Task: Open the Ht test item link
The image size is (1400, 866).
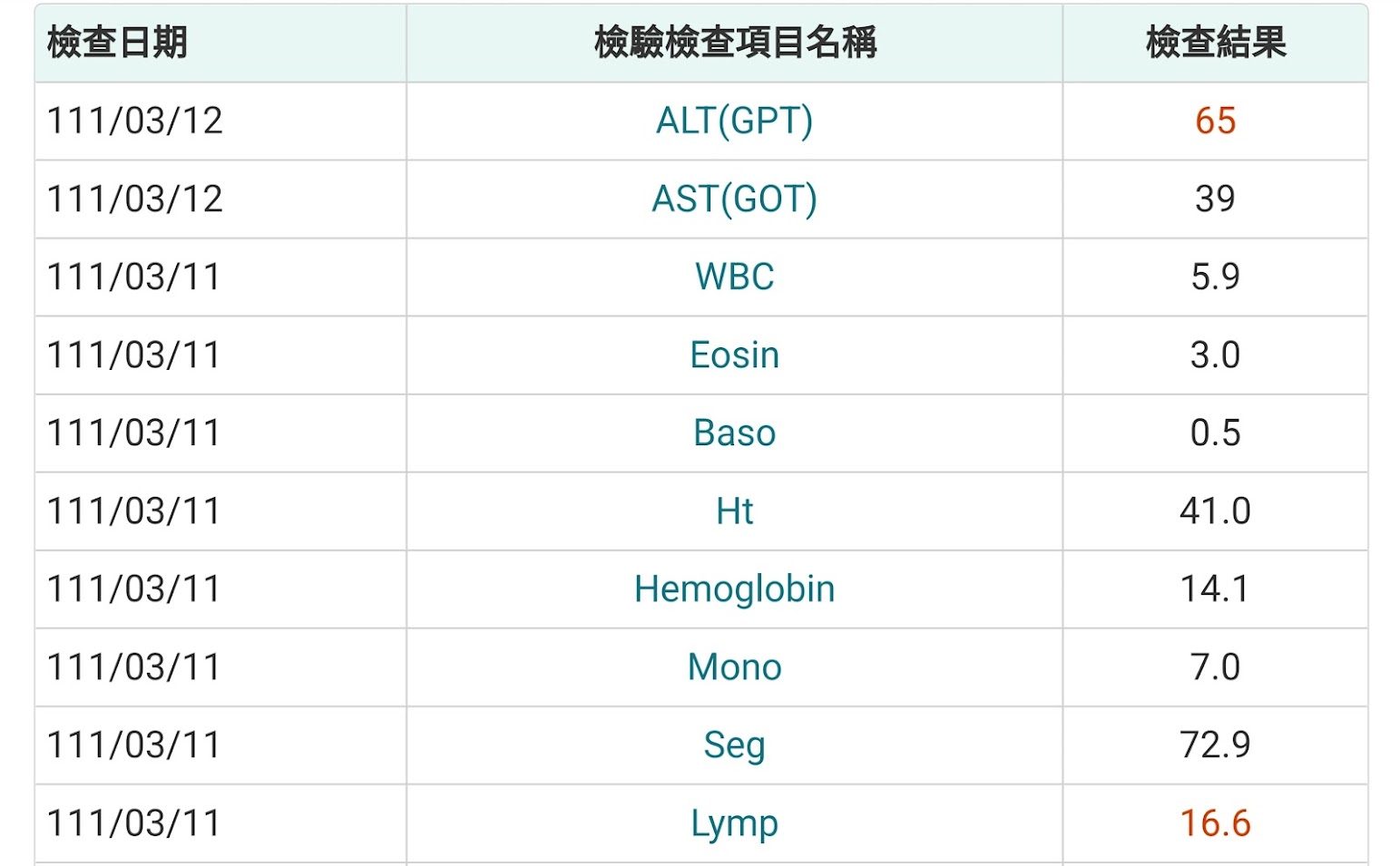Action: (734, 511)
